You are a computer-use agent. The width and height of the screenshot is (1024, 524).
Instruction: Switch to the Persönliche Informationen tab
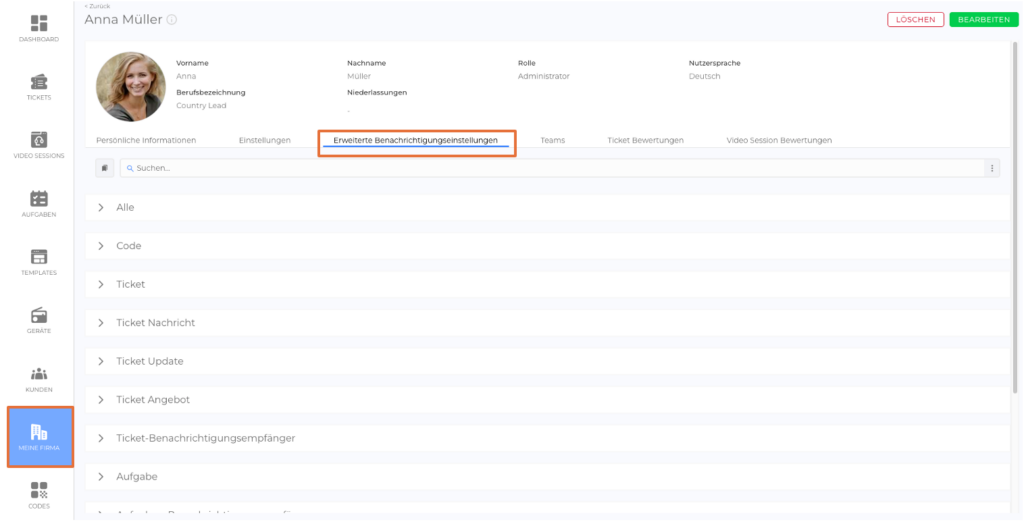pyautogui.click(x=146, y=140)
